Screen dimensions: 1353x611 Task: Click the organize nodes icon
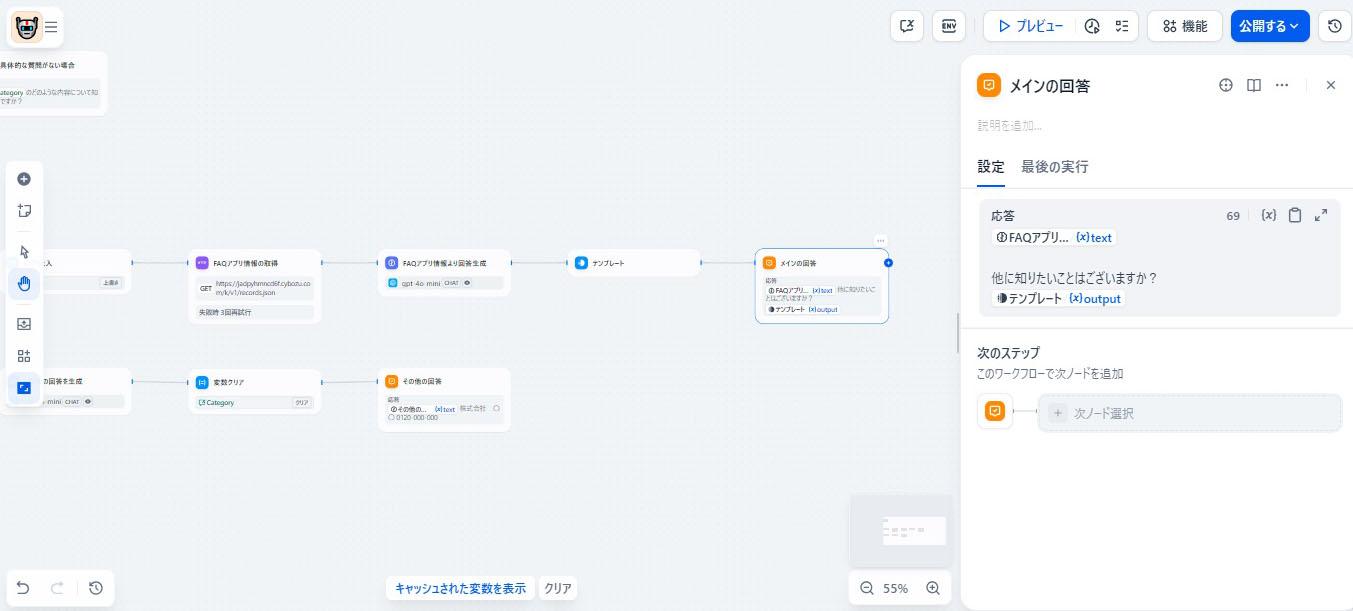click(x=24, y=356)
